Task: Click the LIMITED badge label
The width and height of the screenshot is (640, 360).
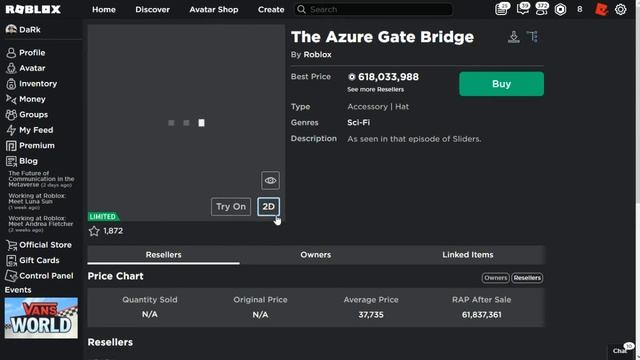Action: (103, 217)
